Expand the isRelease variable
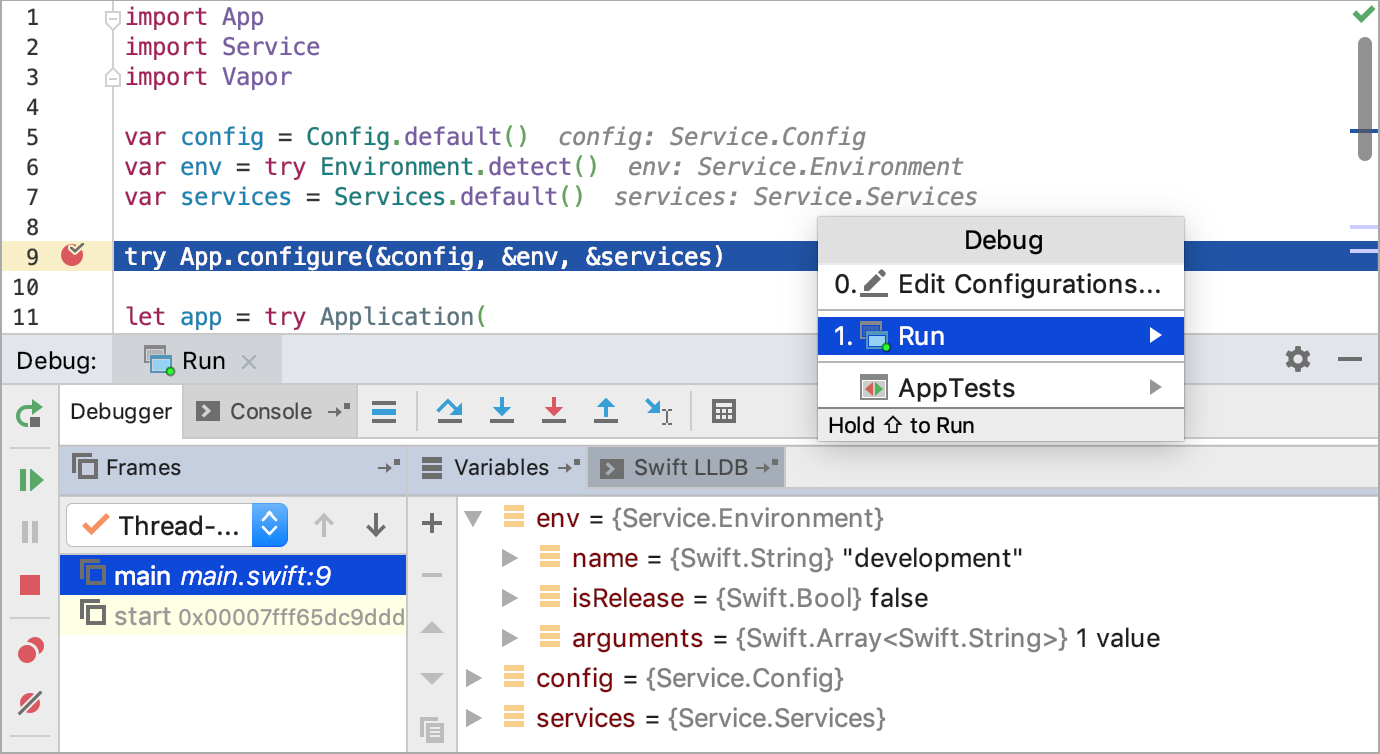The width and height of the screenshot is (1380, 754). (510, 598)
